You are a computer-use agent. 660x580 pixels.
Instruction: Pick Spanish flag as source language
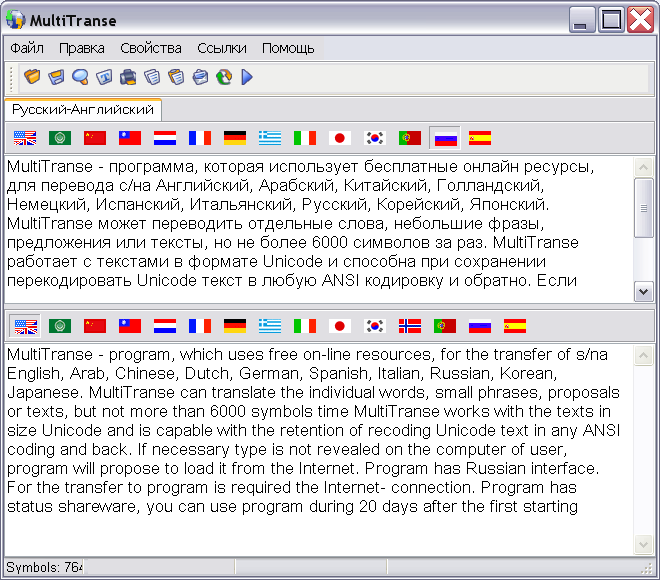coord(480,138)
